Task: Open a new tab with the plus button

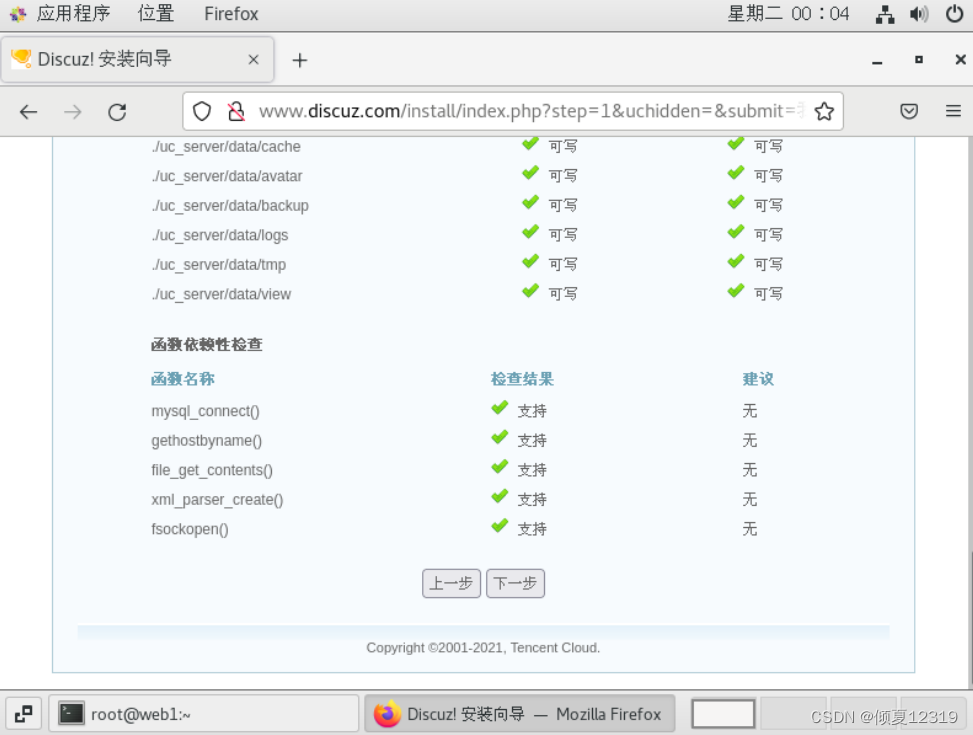Action: (300, 60)
